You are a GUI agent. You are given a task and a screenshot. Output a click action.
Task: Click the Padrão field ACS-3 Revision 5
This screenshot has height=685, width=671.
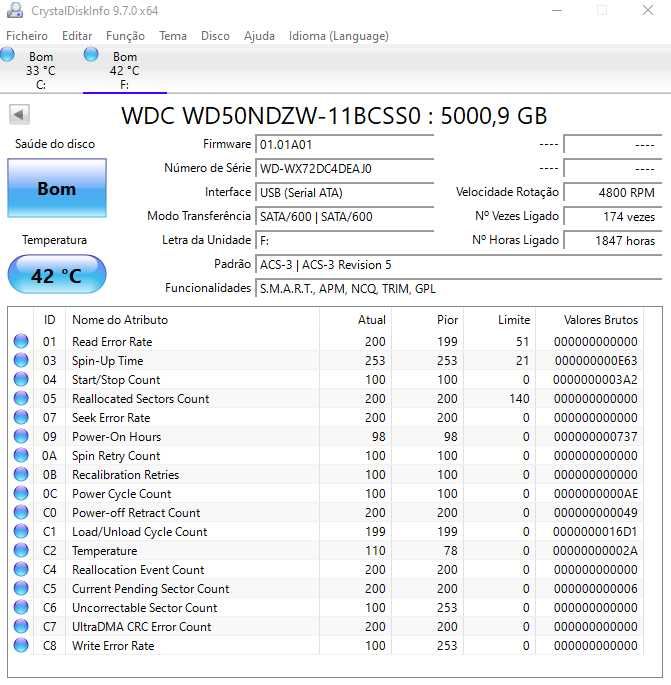coord(459,265)
